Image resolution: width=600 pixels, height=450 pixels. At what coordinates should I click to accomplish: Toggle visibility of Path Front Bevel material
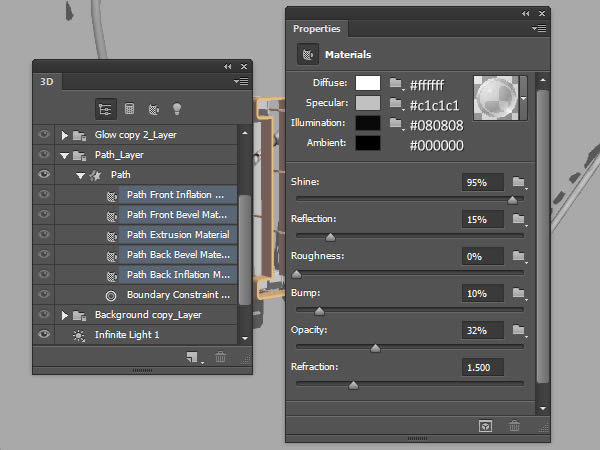pyautogui.click(x=44, y=214)
